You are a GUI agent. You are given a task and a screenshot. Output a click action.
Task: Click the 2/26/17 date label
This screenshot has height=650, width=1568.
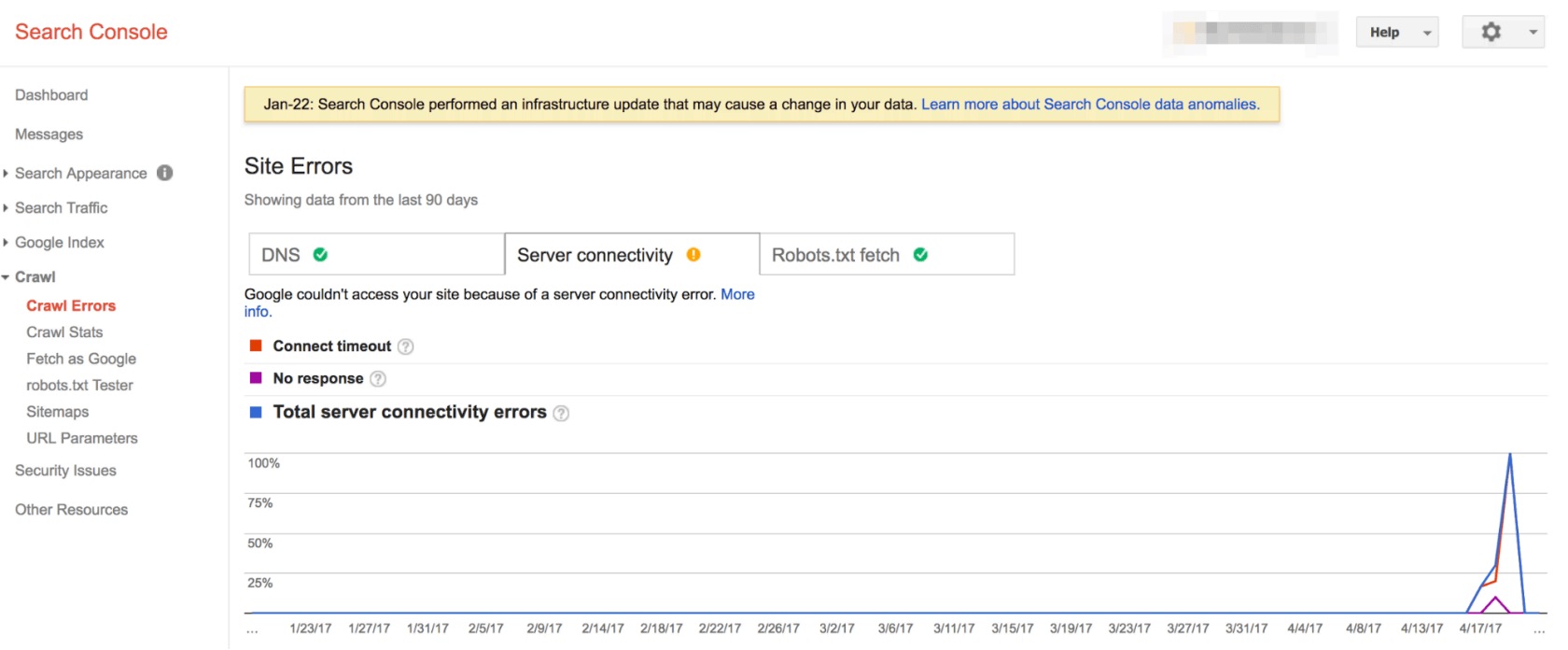(778, 629)
